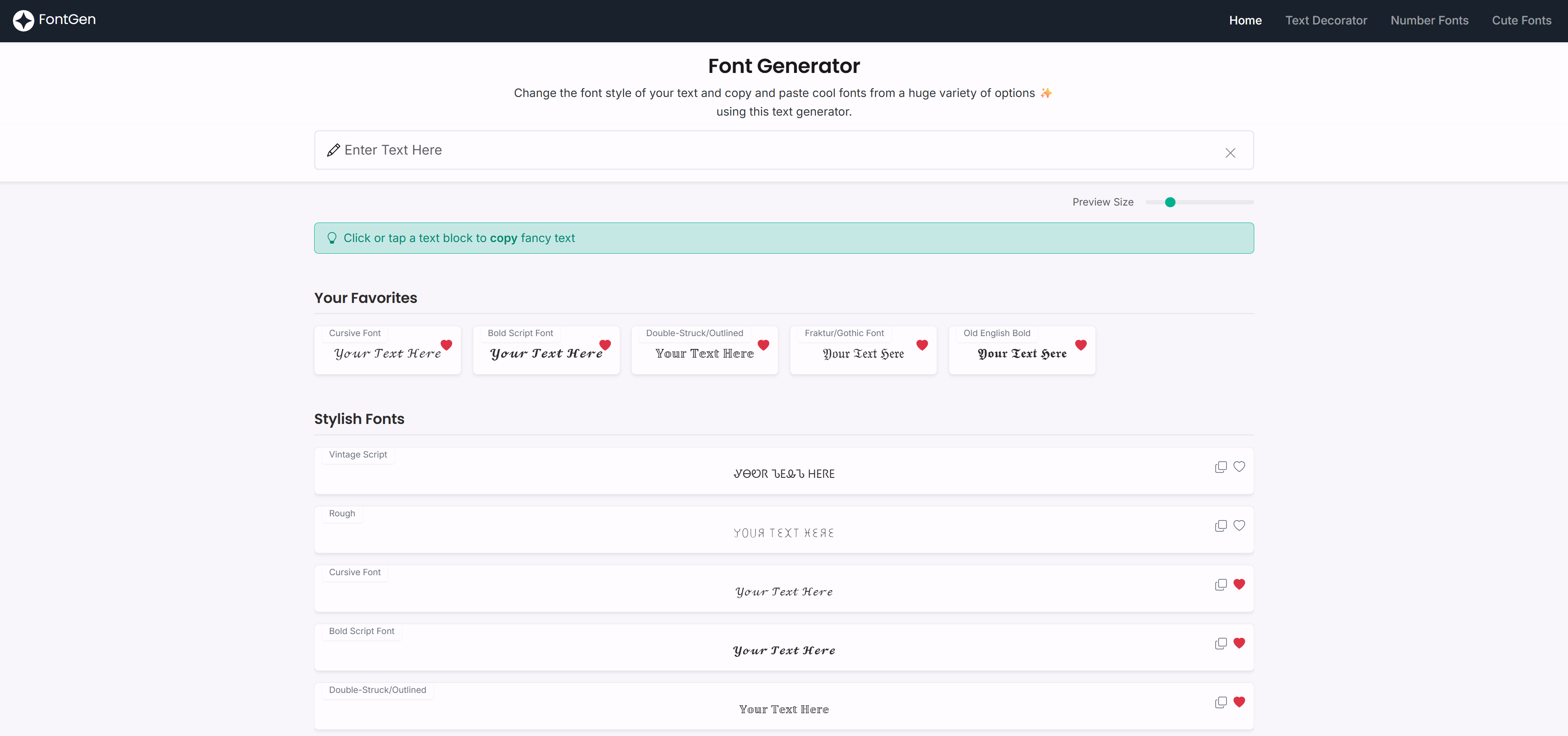Viewport: 1568px width, 736px height.
Task: Click copy icon in Cursive Font row
Action: tap(1220, 585)
